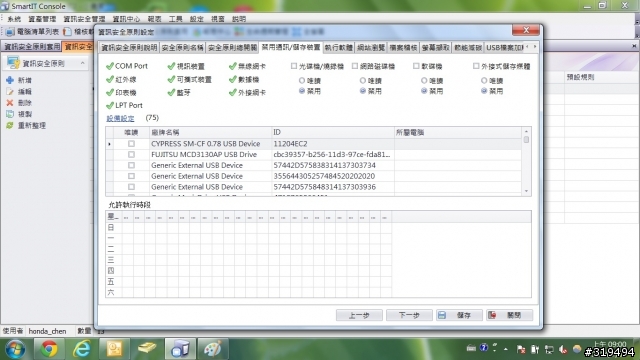Open the yellow contacts taskbar app
This screenshot has height=360, width=640.
pyautogui.click(x=114, y=349)
